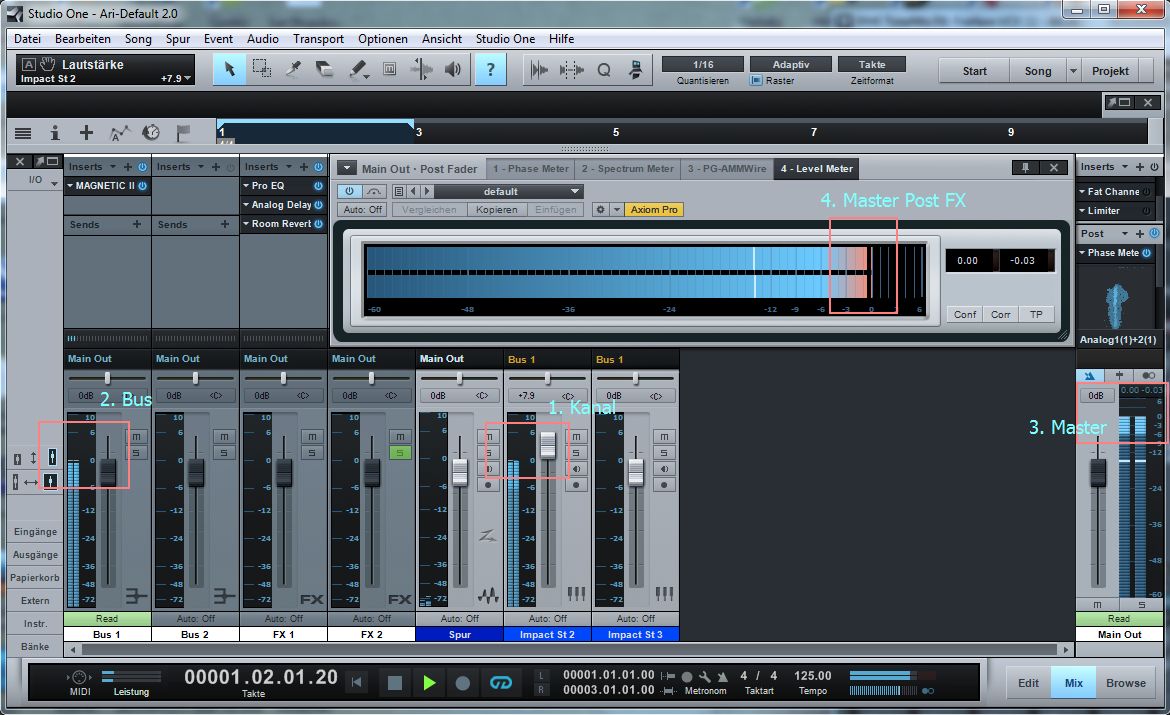This screenshot has height=715, width=1170.
Task: Open the Start page button
Action: [x=974, y=71]
